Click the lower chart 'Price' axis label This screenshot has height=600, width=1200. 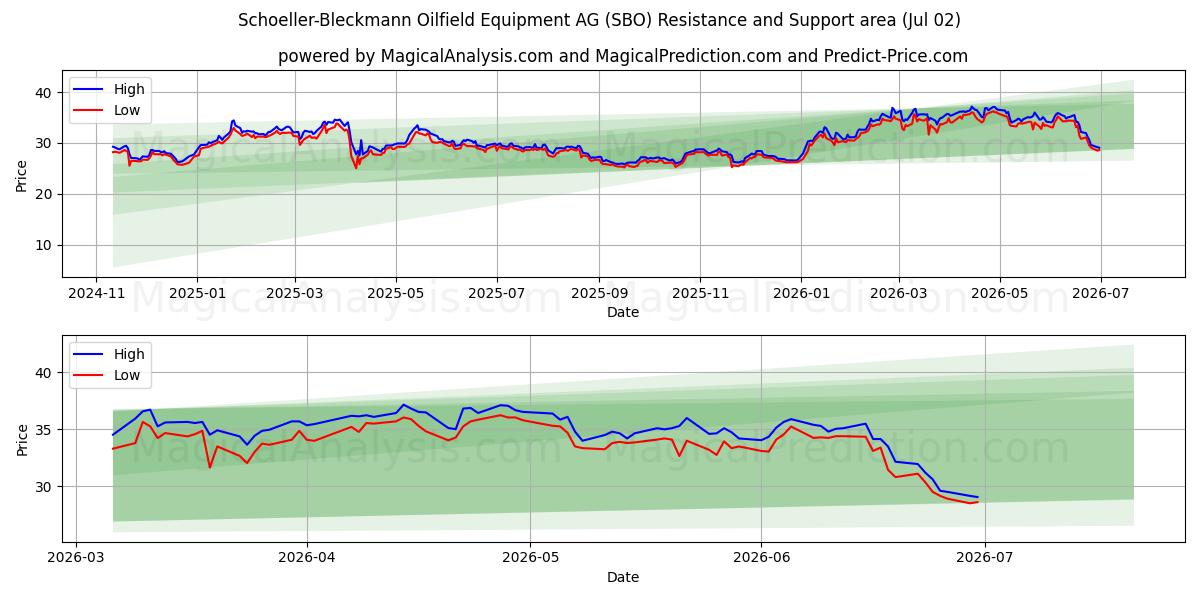[22, 440]
